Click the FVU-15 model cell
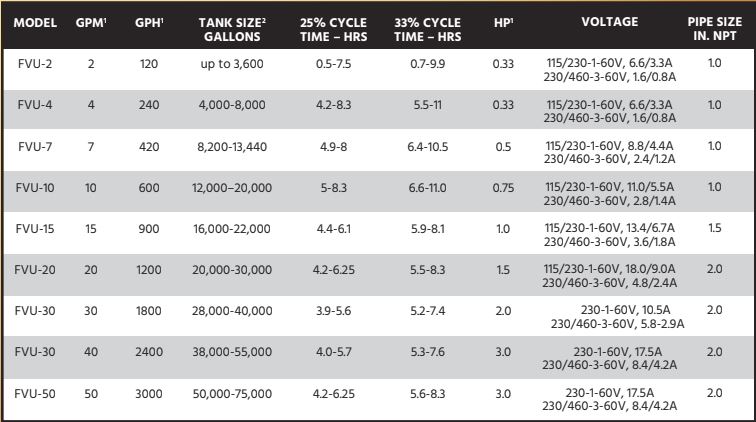 [x=35, y=229]
